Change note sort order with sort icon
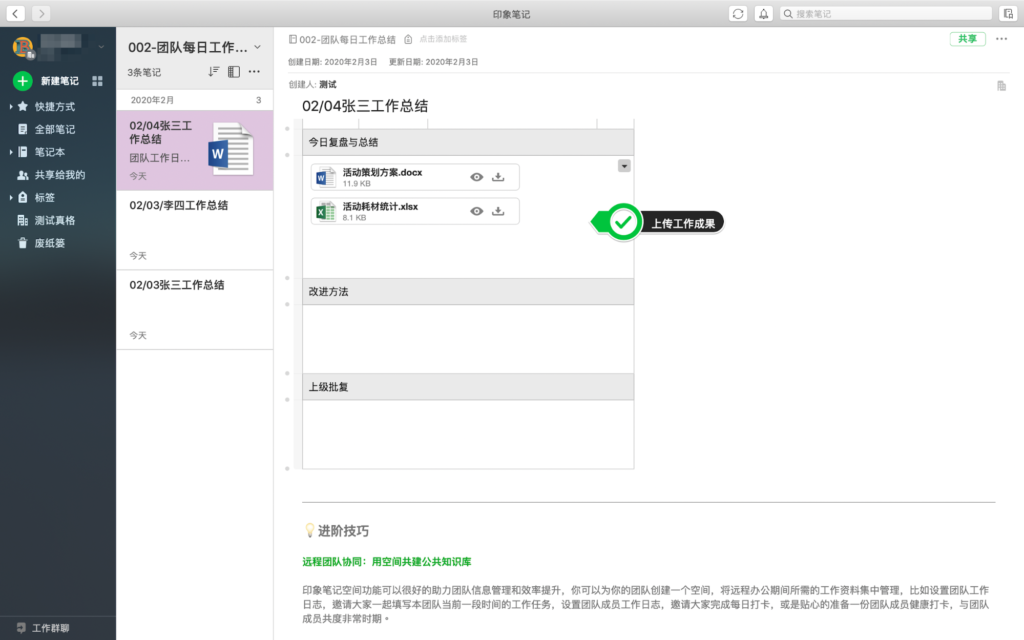This screenshot has width=1024, height=640. click(x=213, y=72)
